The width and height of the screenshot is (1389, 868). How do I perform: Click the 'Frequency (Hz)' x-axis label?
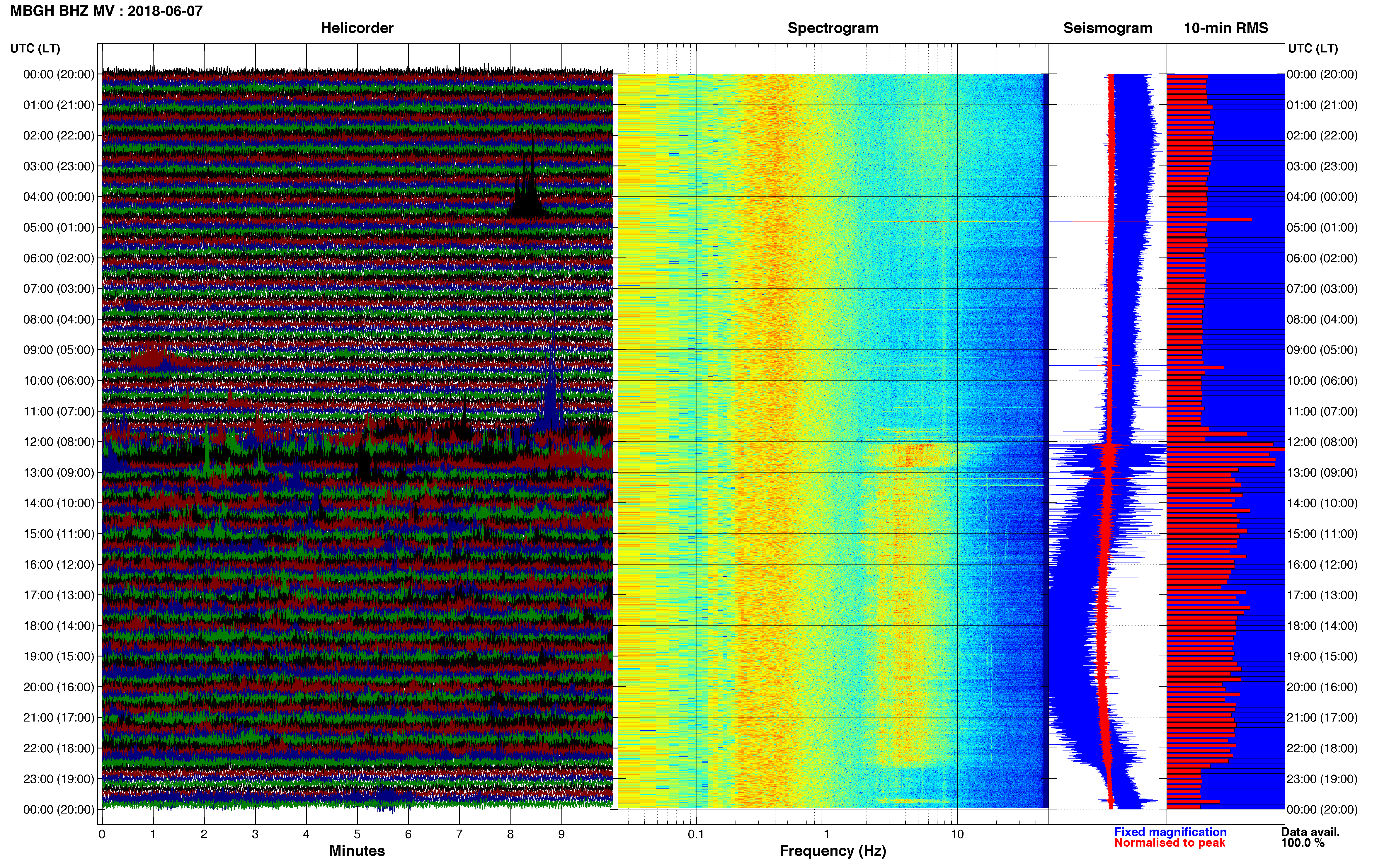click(833, 851)
